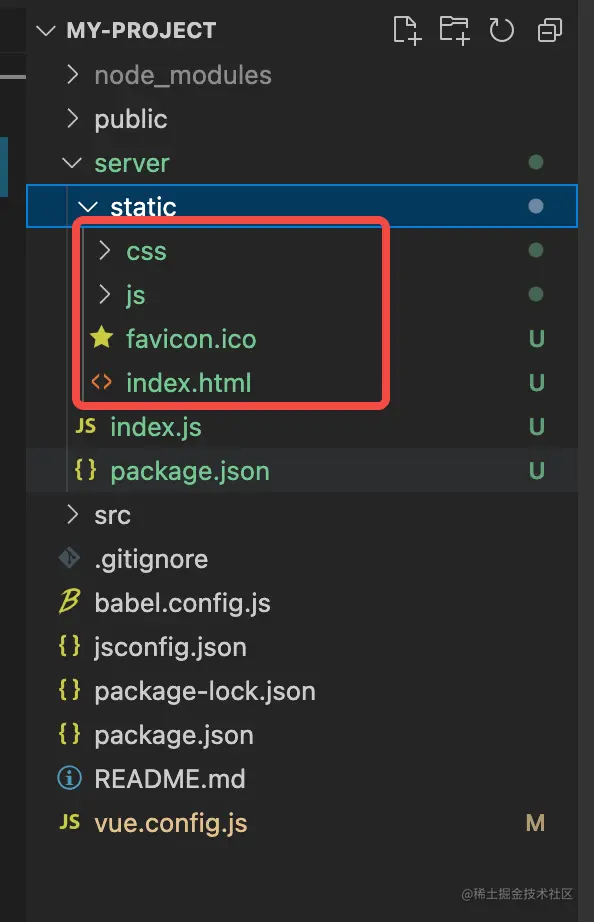The height and width of the screenshot is (922, 594).
Task: Collapse the MY-PROJECT root section
Action: [46, 31]
